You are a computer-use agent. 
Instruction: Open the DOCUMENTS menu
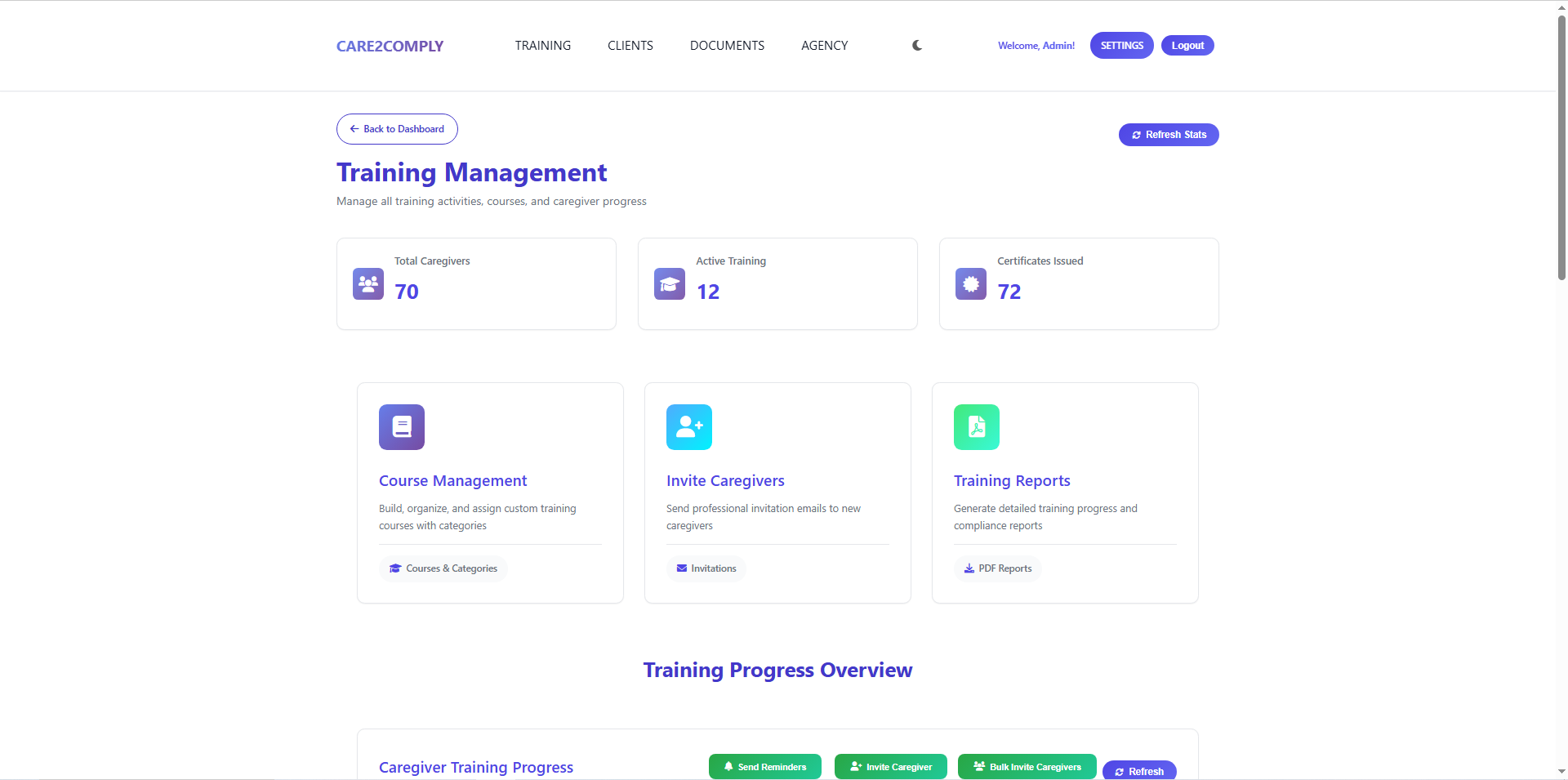click(726, 46)
